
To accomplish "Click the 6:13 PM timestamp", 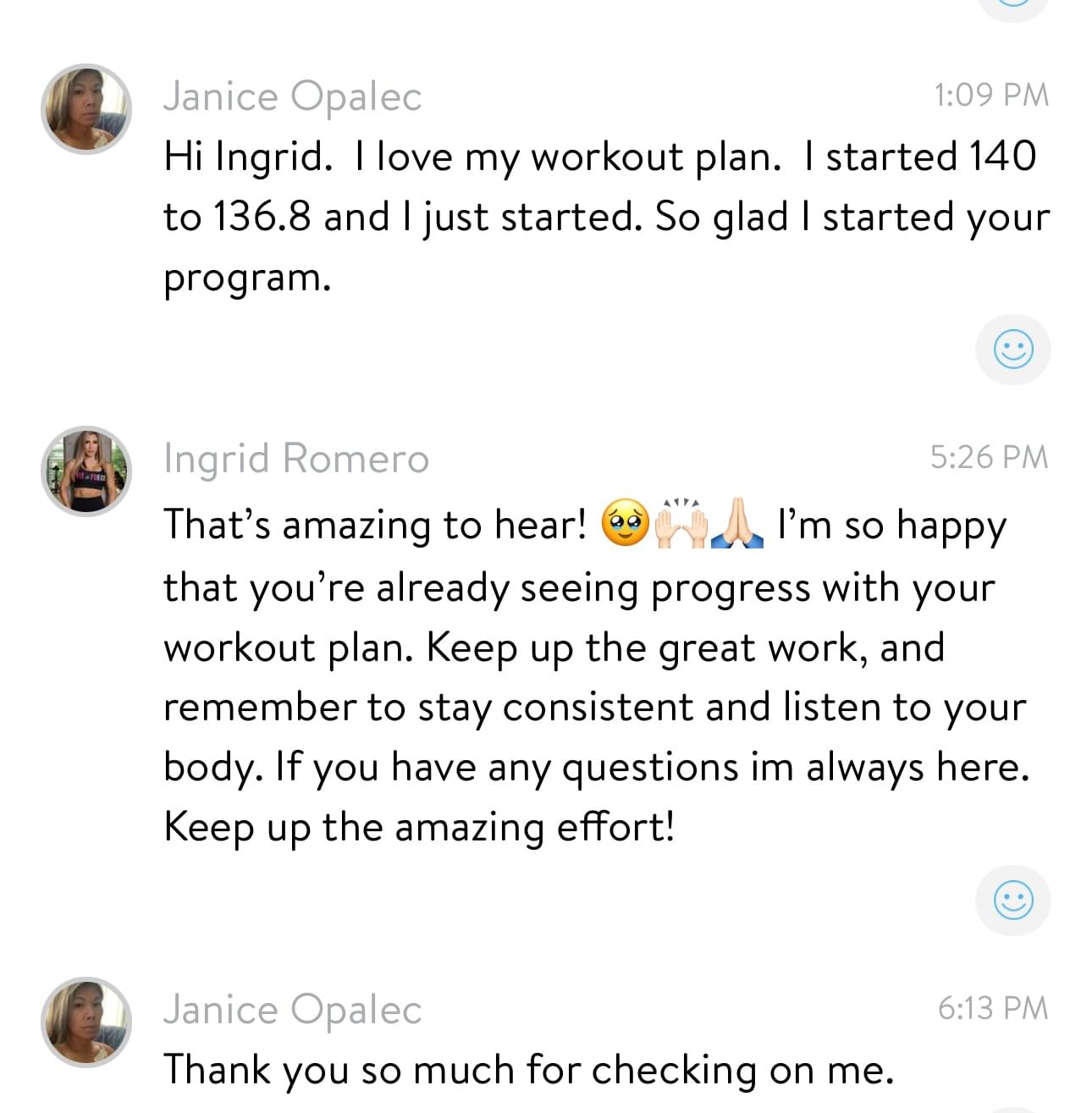I will click(992, 1007).
